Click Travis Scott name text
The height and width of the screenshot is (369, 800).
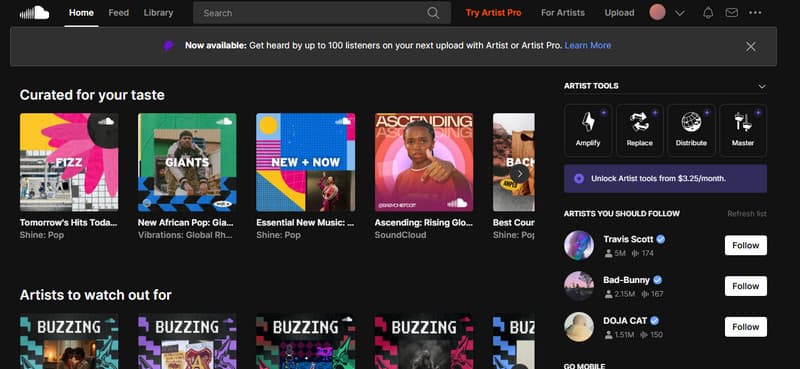click(628, 239)
